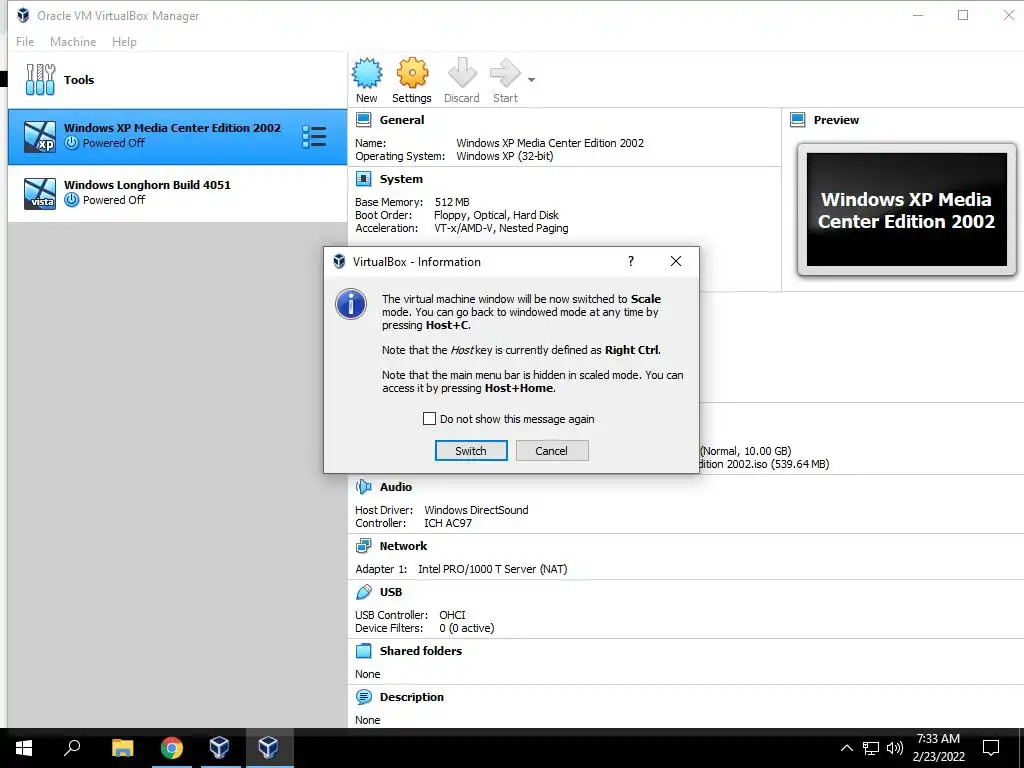Click the System section icon

point(364,179)
